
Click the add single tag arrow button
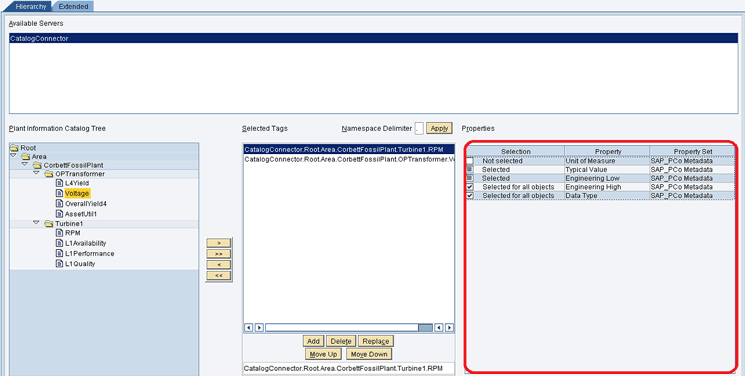(219, 243)
